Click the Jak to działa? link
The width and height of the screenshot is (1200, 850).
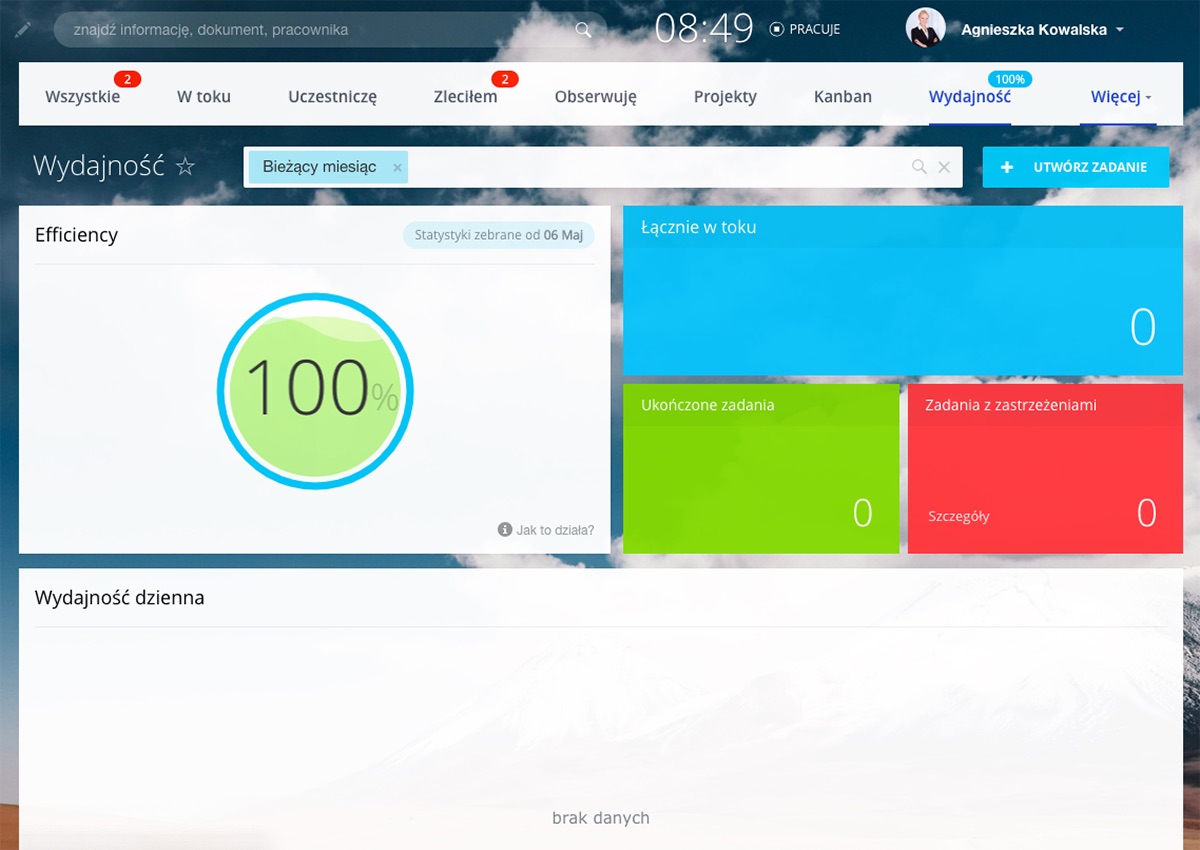(x=555, y=530)
